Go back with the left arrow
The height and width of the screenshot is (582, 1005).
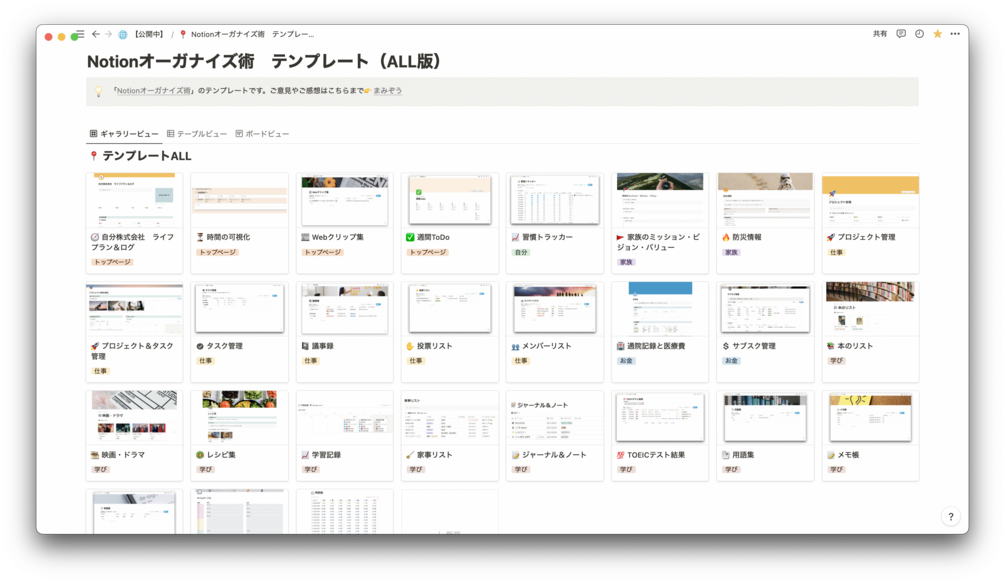click(x=96, y=34)
